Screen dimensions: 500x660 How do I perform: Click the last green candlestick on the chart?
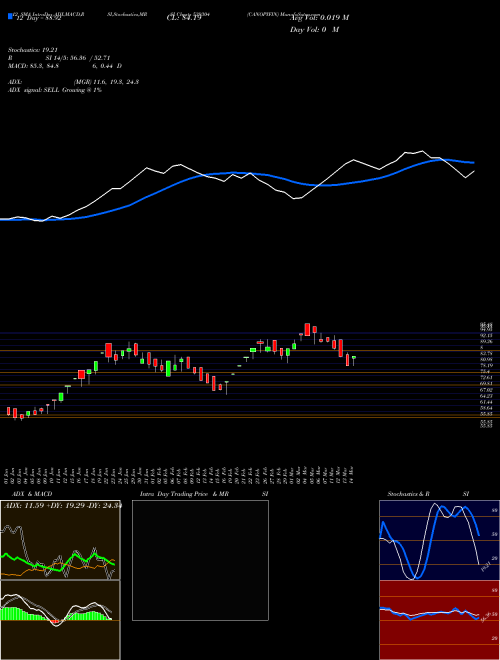[x=354, y=357]
